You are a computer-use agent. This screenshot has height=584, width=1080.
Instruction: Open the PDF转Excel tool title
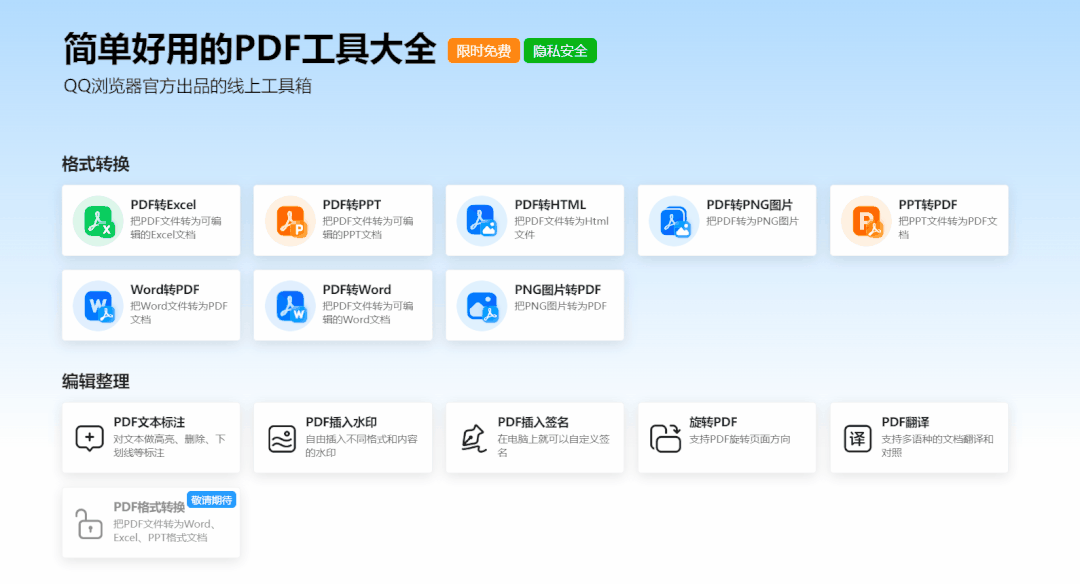pyautogui.click(x=163, y=205)
